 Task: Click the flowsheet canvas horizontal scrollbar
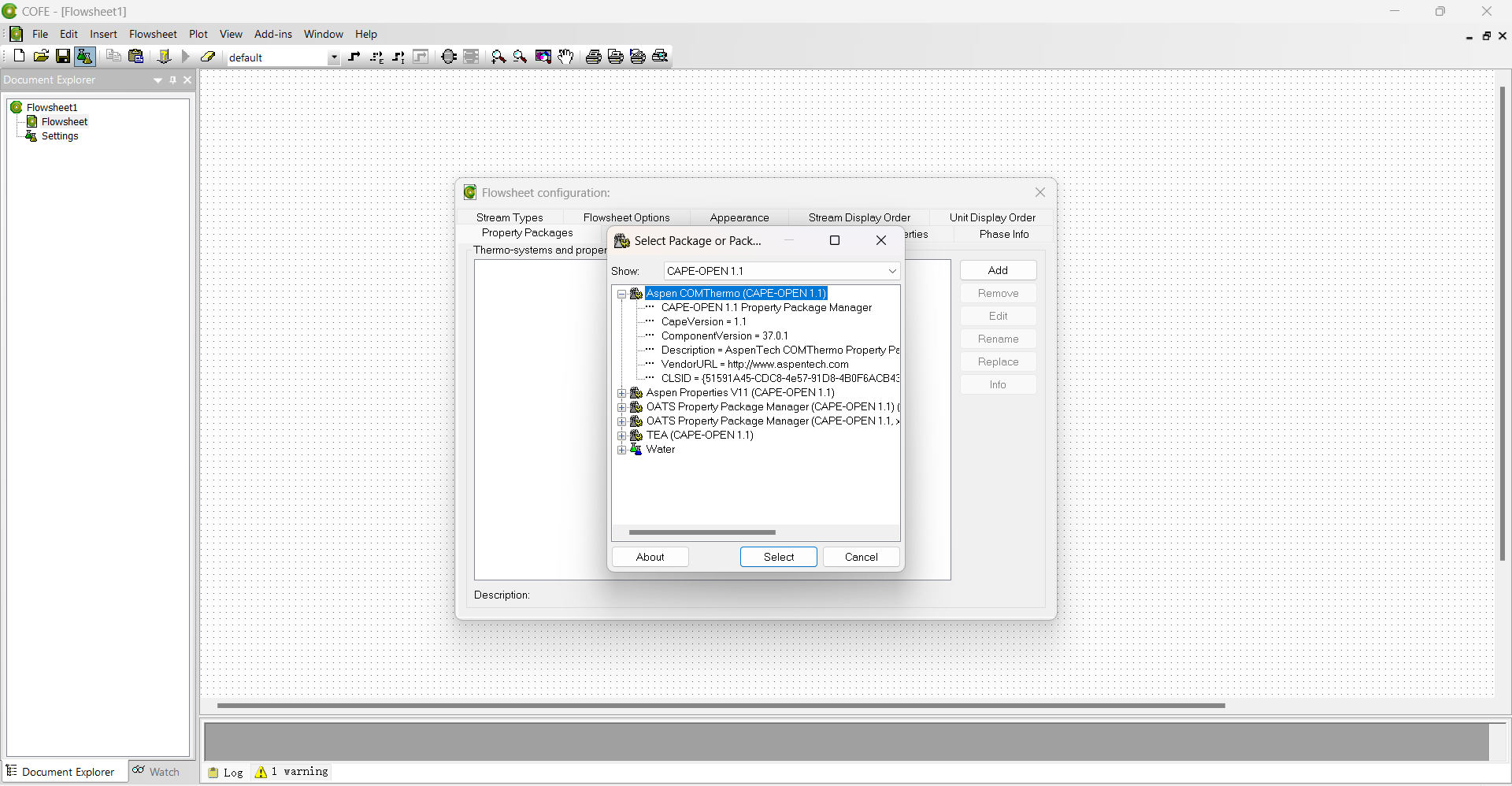click(x=721, y=706)
